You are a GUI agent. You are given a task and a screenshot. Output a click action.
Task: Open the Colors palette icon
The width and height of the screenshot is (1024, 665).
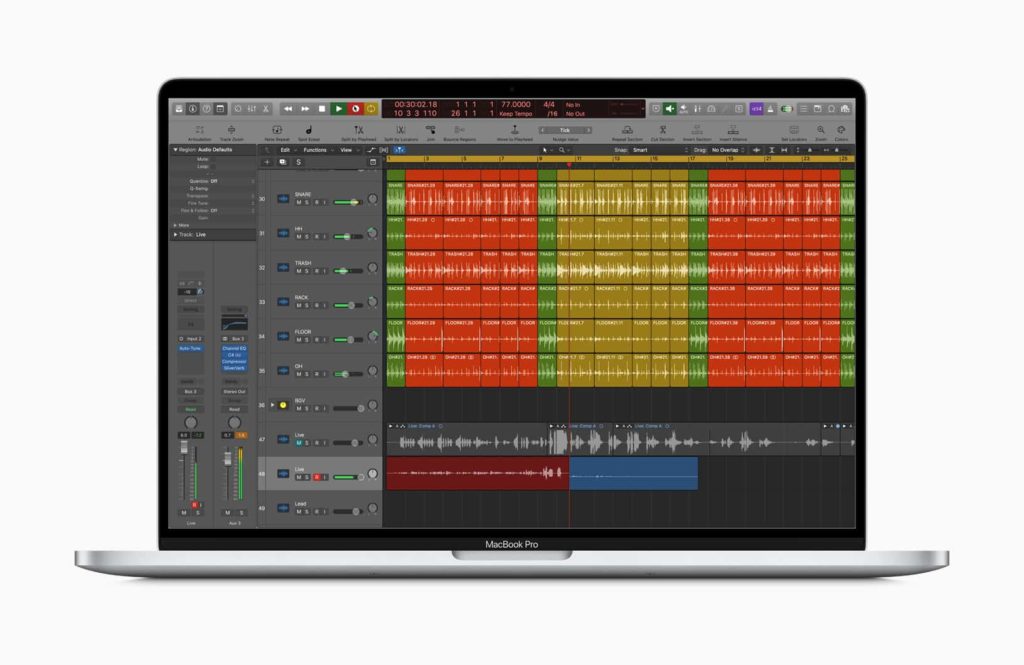(x=841, y=130)
